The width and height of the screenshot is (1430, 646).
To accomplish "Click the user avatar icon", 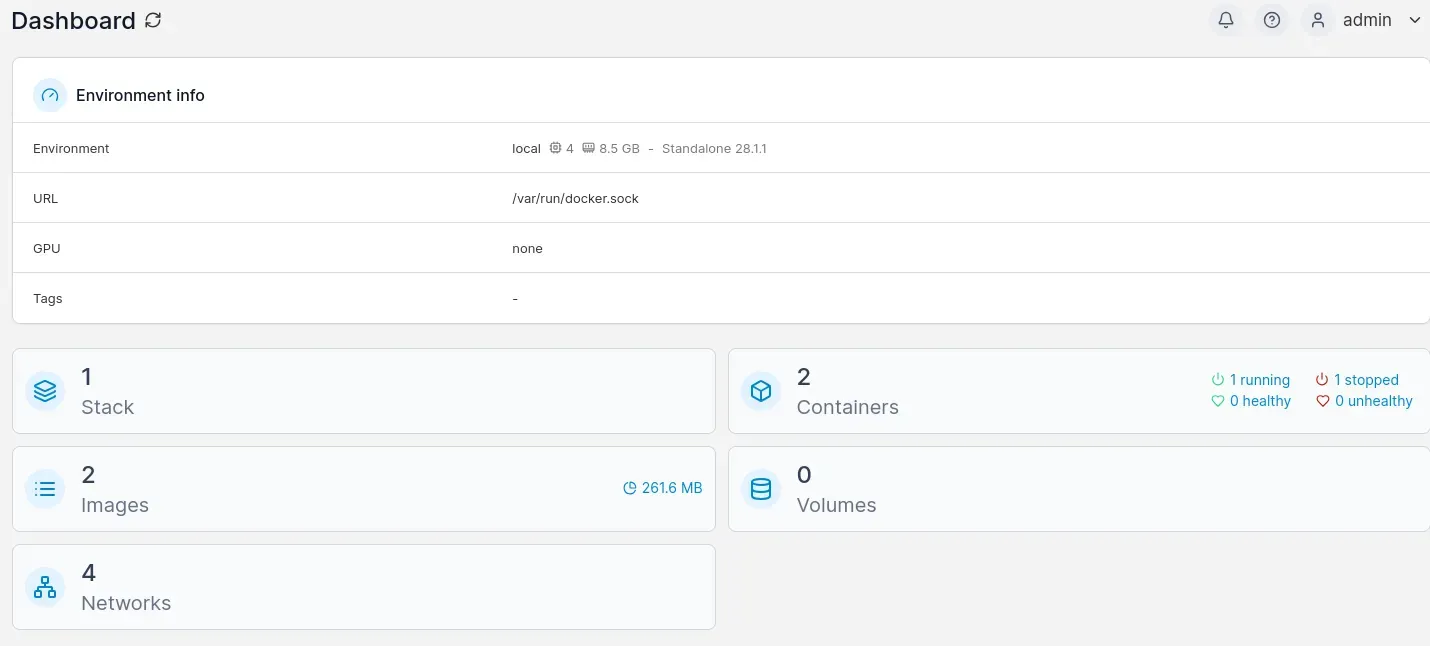I will [x=1318, y=20].
